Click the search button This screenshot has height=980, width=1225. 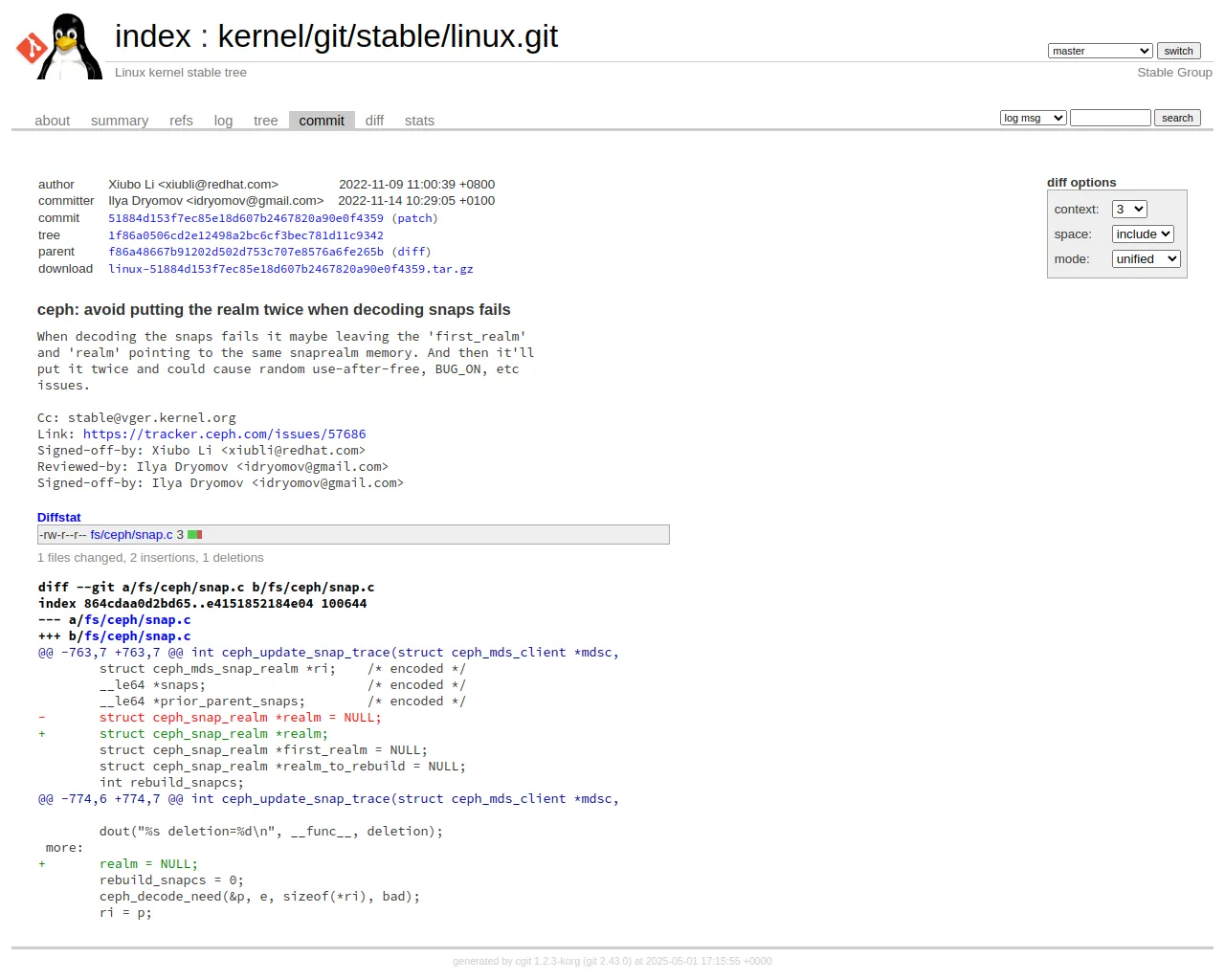(x=1177, y=118)
